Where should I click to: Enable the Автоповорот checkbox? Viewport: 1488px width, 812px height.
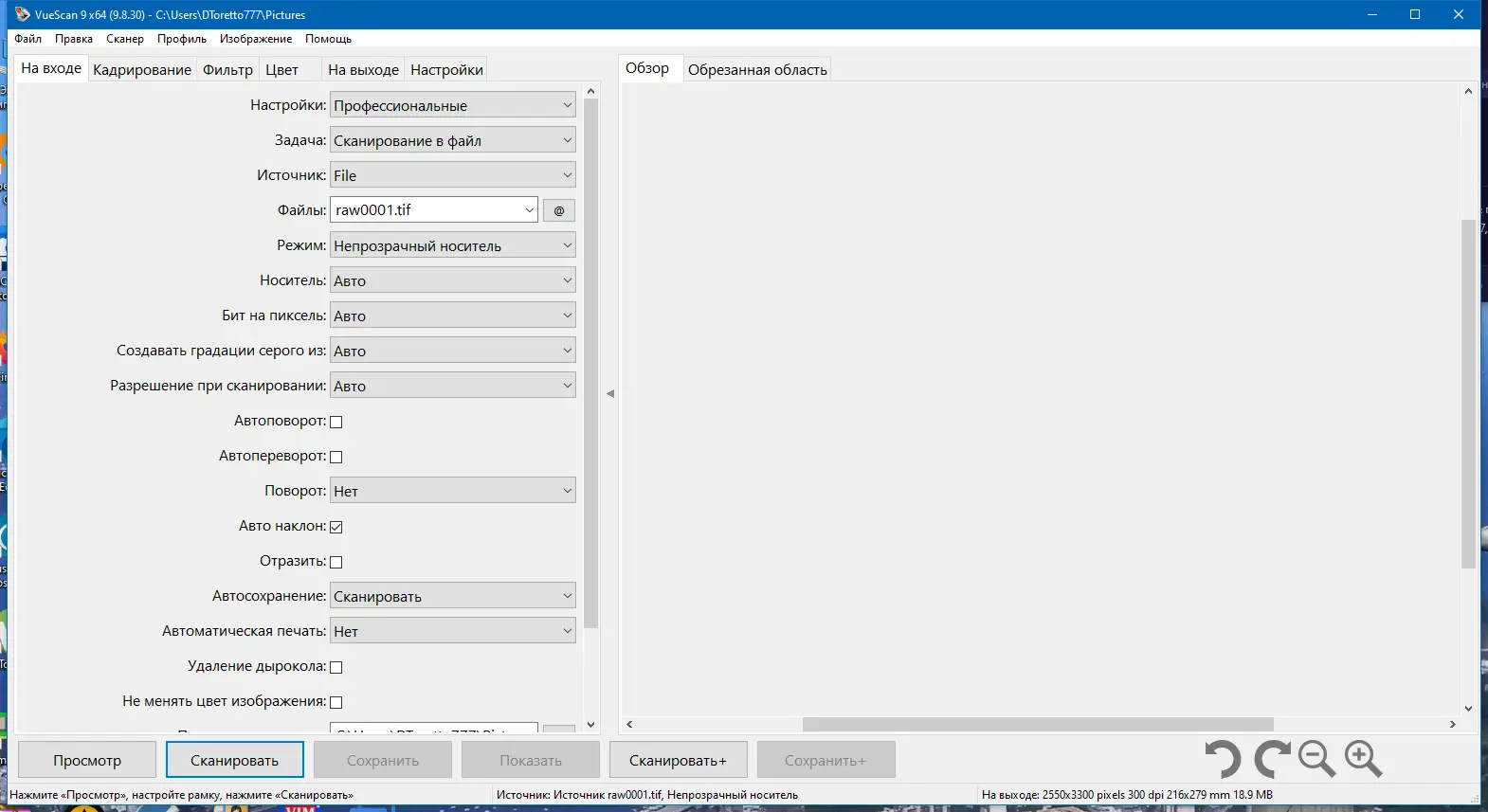pyautogui.click(x=336, y=422)
